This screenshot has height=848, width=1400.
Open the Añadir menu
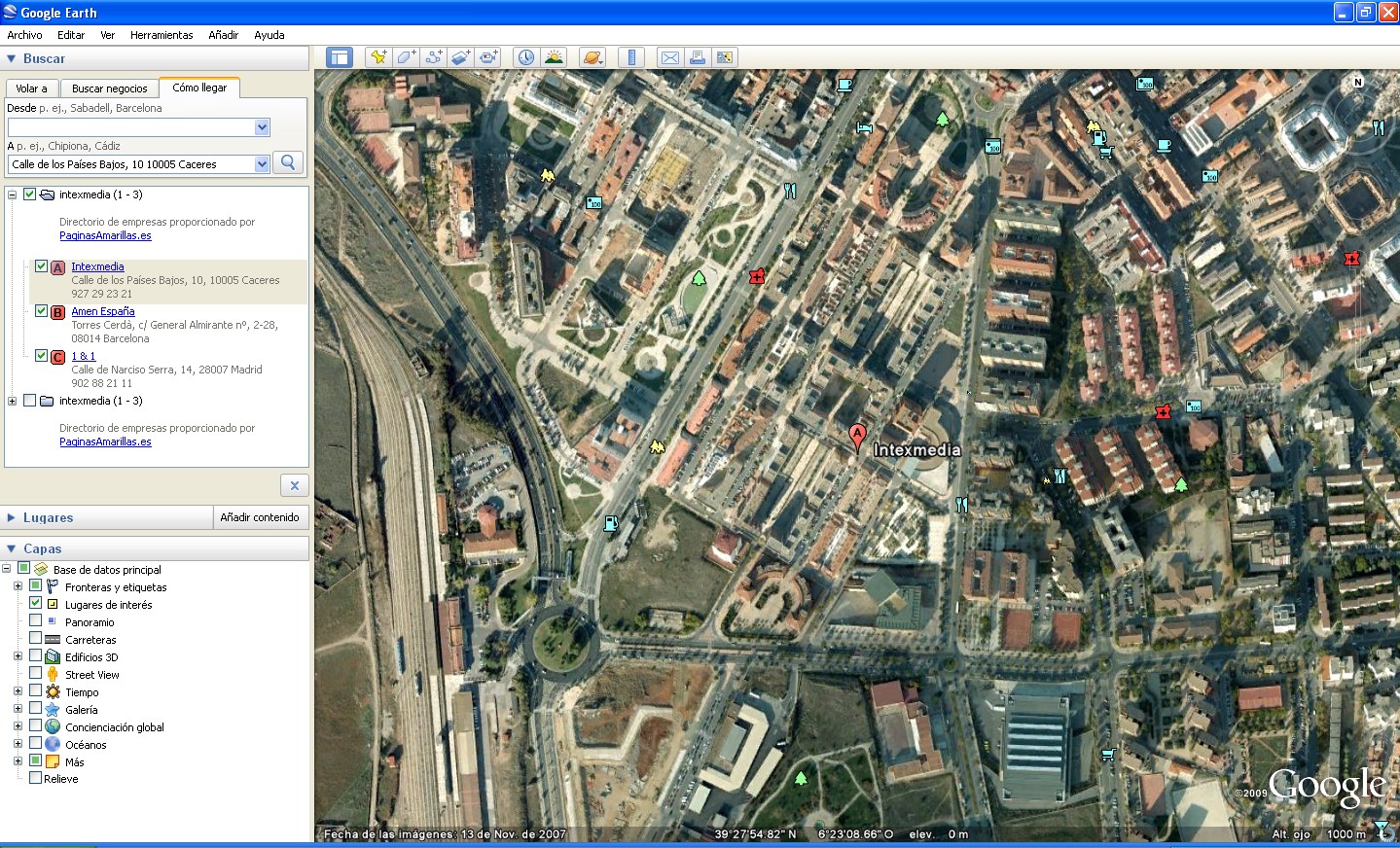point(223,35)
